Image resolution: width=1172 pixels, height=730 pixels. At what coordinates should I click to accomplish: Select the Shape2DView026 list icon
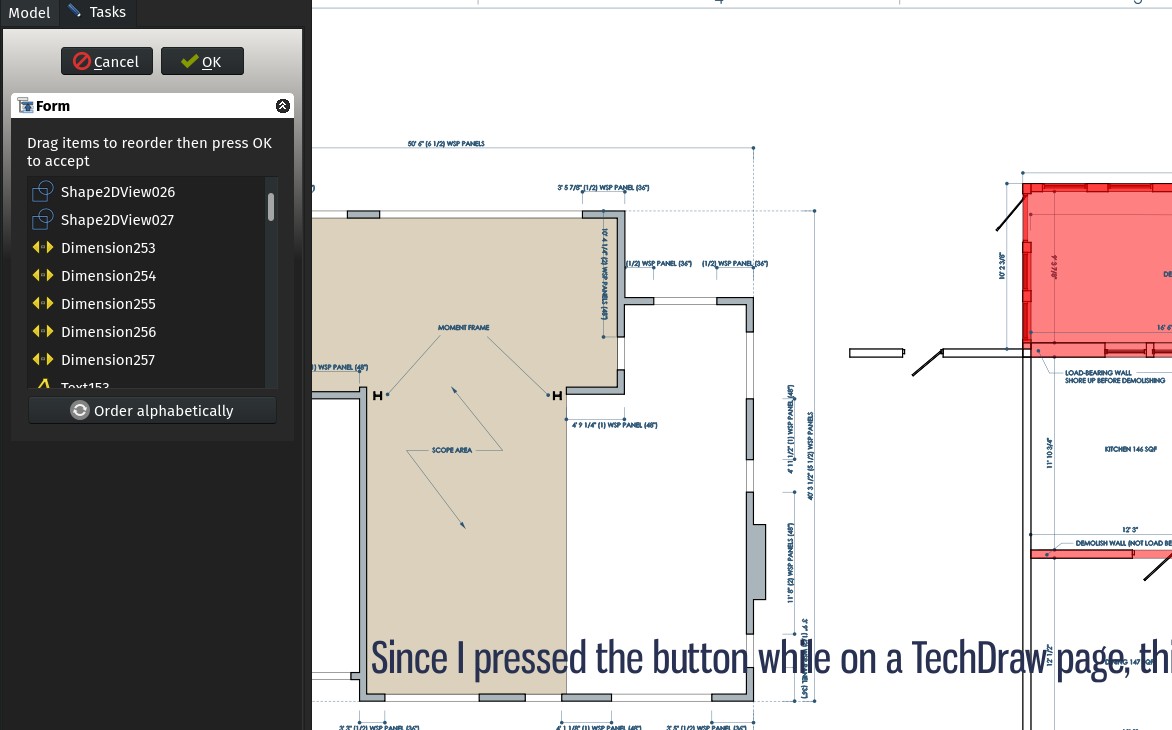tap(43, 191)
